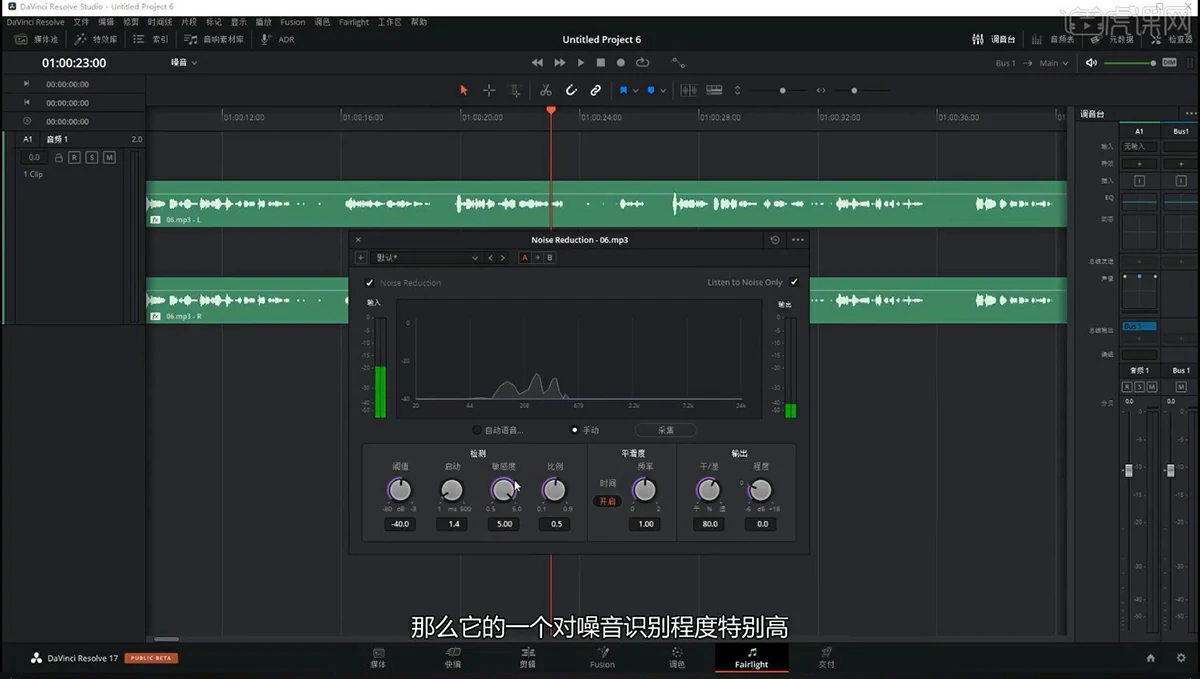
Task: Lock track A1 with padlock
Action: coord(59,158)
